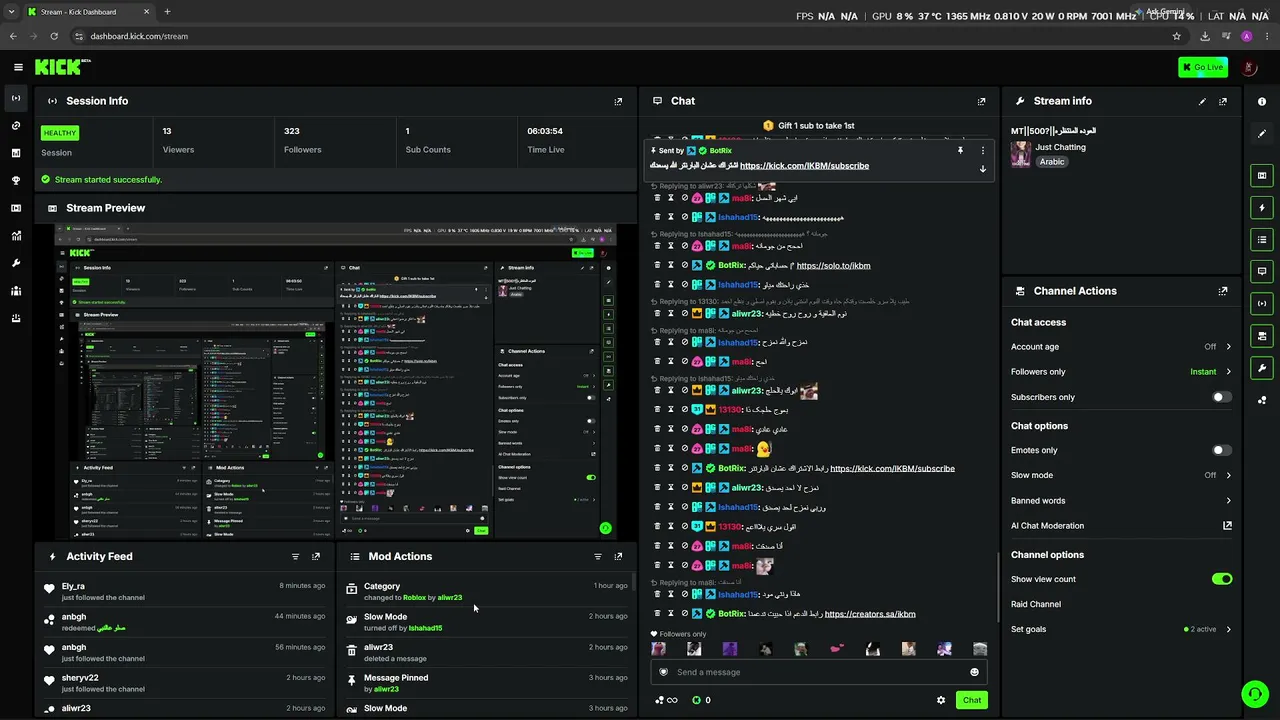Filter the Activity Feed list
Viewport: 1280px width, 720px height.
point(295,556)
